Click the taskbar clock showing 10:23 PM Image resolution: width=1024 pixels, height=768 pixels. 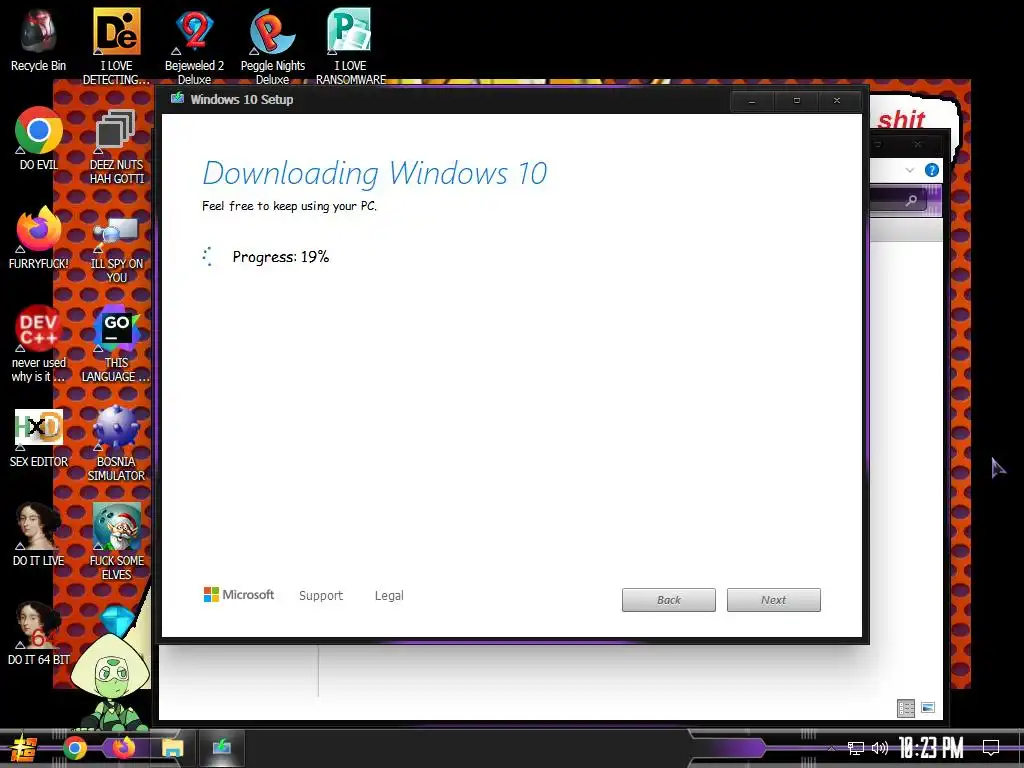(931, 748)
